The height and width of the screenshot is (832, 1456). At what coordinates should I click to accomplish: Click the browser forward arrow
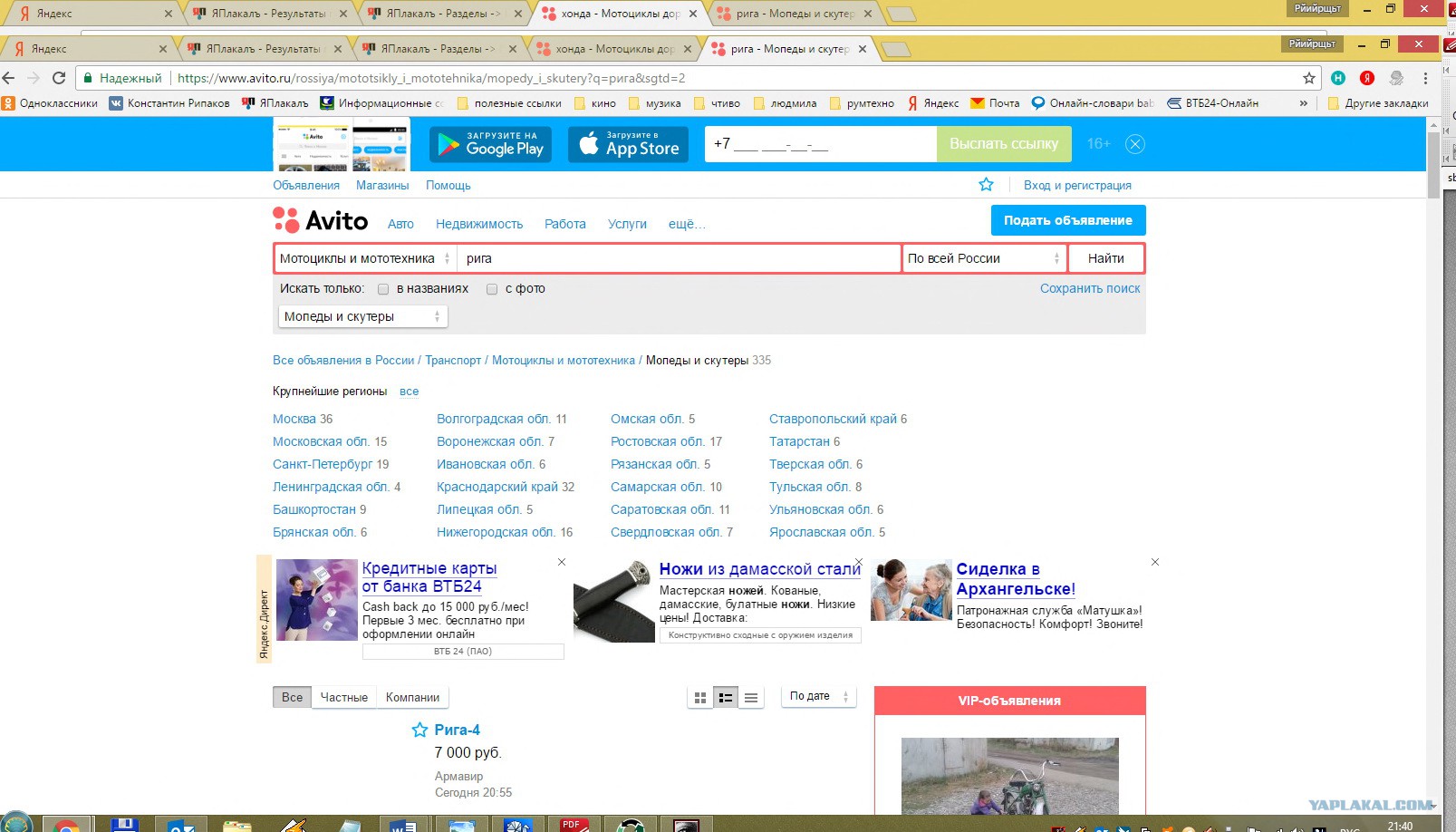pyautogui.click(x=34, y=78)
